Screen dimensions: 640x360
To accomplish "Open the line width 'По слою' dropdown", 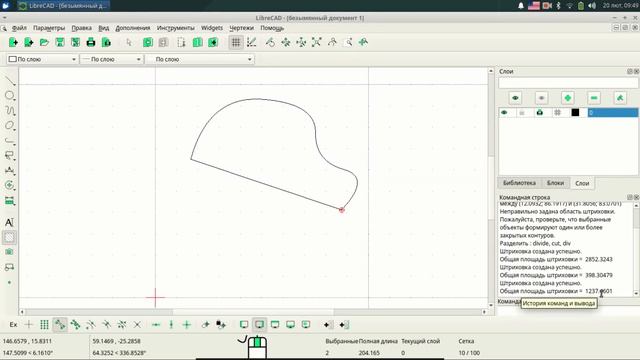I will pyautogui.click(x=111, y=59).
